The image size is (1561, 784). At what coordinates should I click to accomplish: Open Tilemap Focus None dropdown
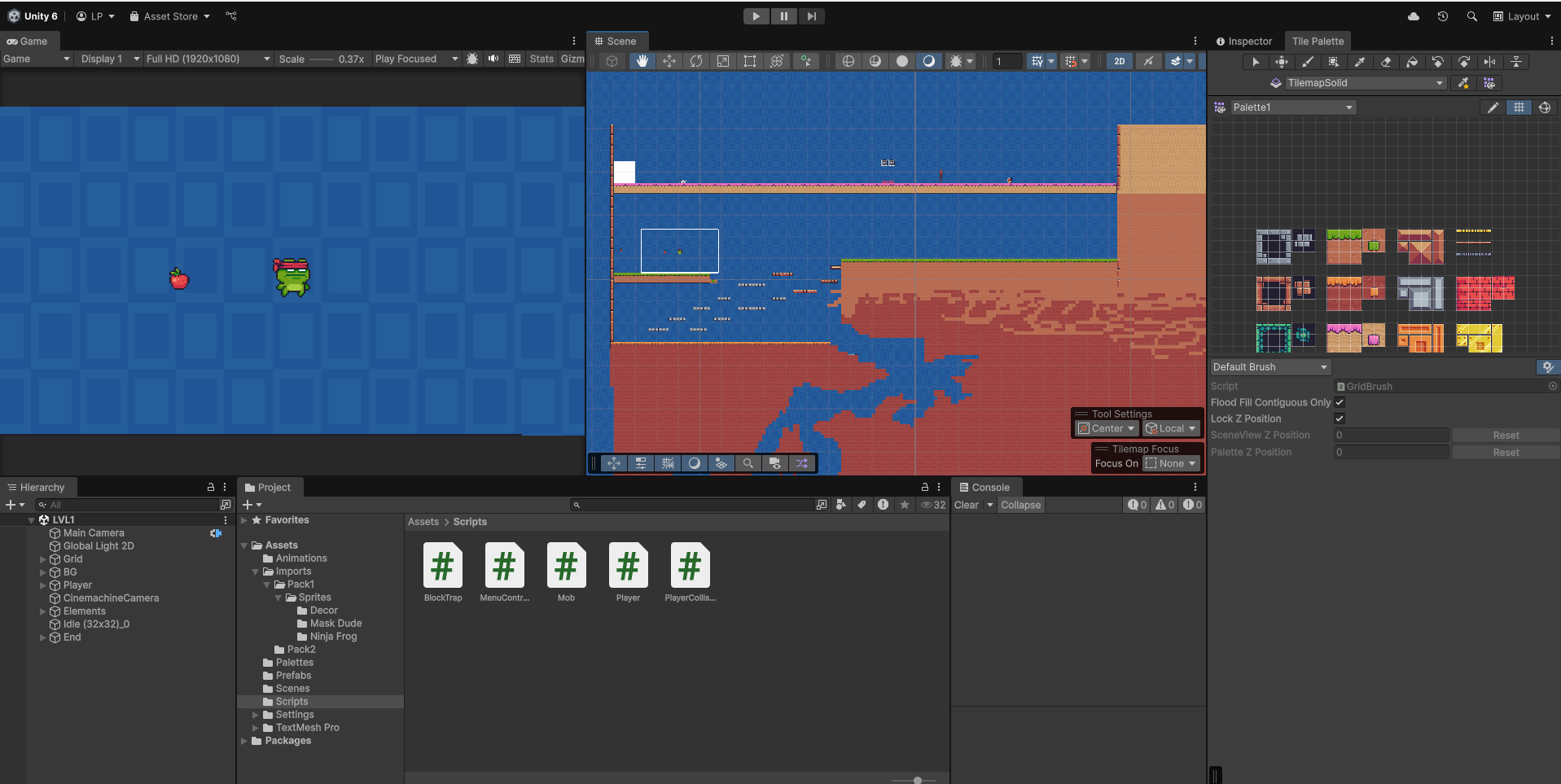(x=1172, y=464)
